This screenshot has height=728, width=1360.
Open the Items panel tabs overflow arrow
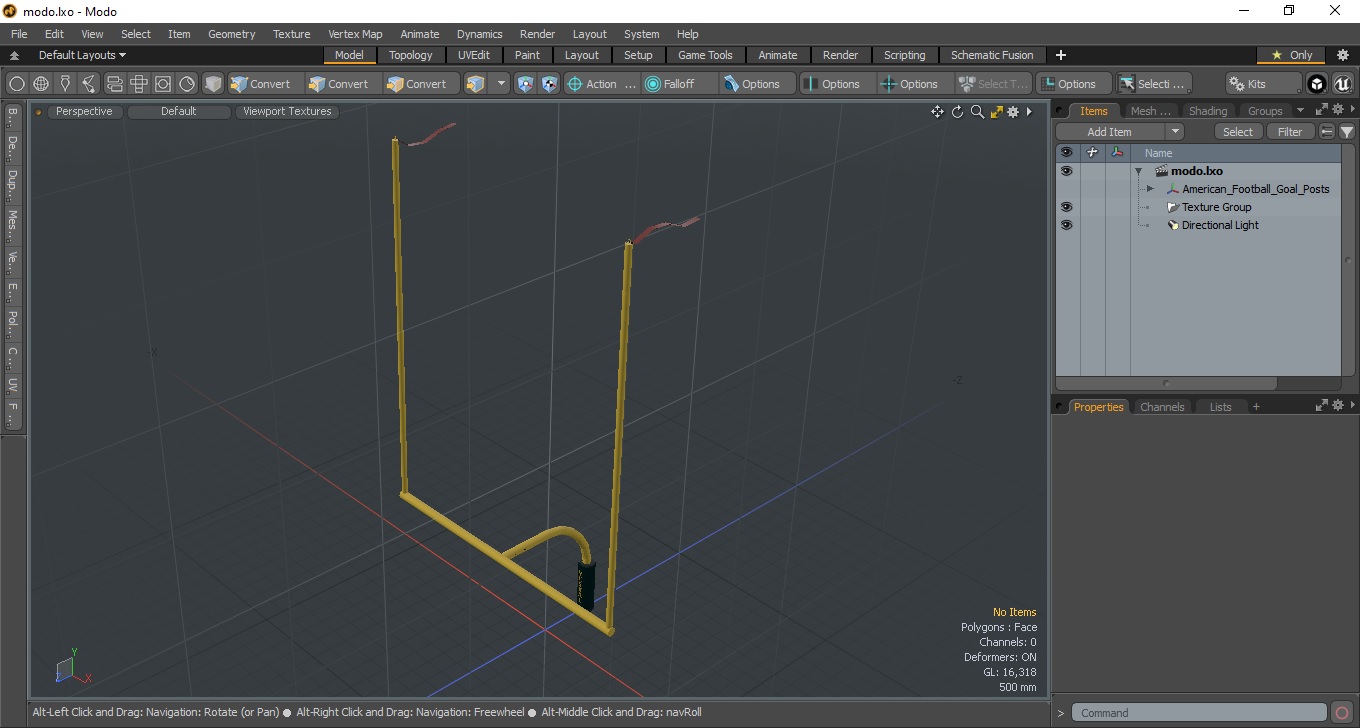tap(1300, 110)
